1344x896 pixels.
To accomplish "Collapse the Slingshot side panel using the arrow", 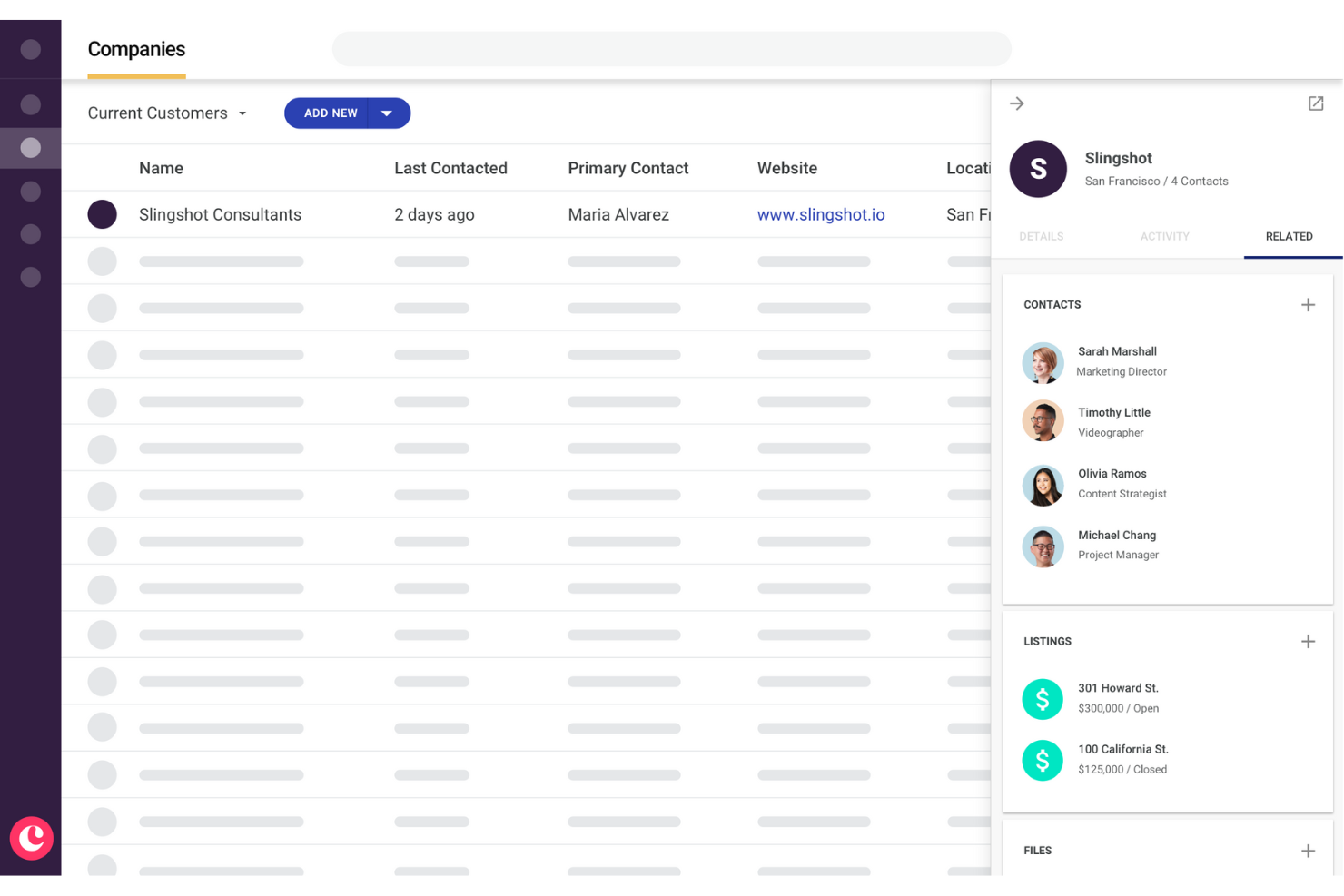I will click(1016, 103).
